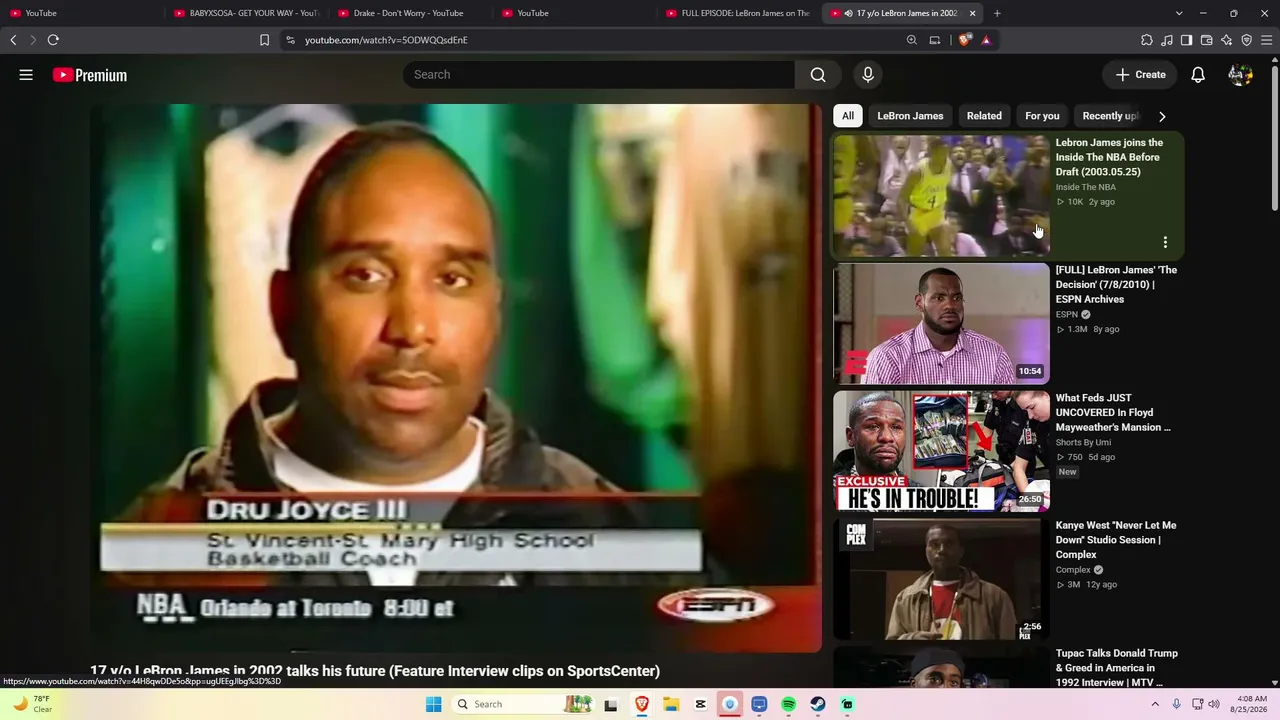Go to YouTube Premium home logo
The height and width of the screenshot is (720, 1280).
click(90, 75)
